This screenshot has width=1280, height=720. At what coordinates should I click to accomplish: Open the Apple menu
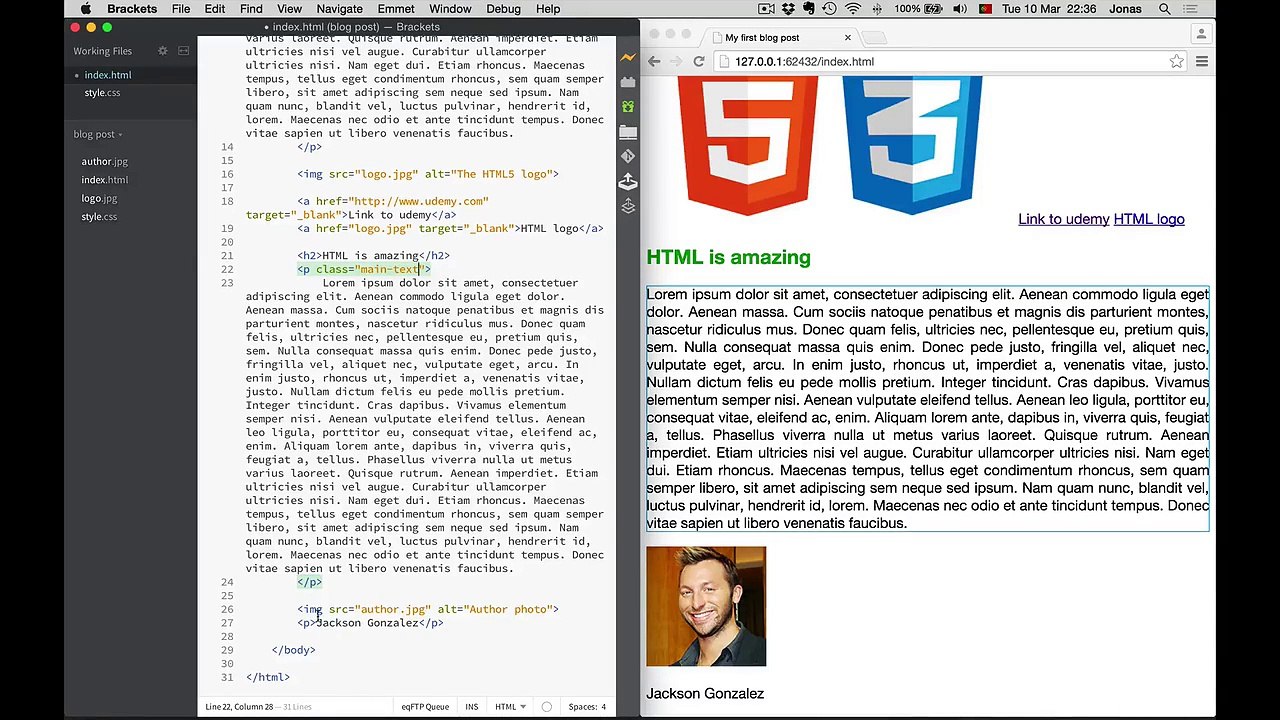click(x=86, y=9)
